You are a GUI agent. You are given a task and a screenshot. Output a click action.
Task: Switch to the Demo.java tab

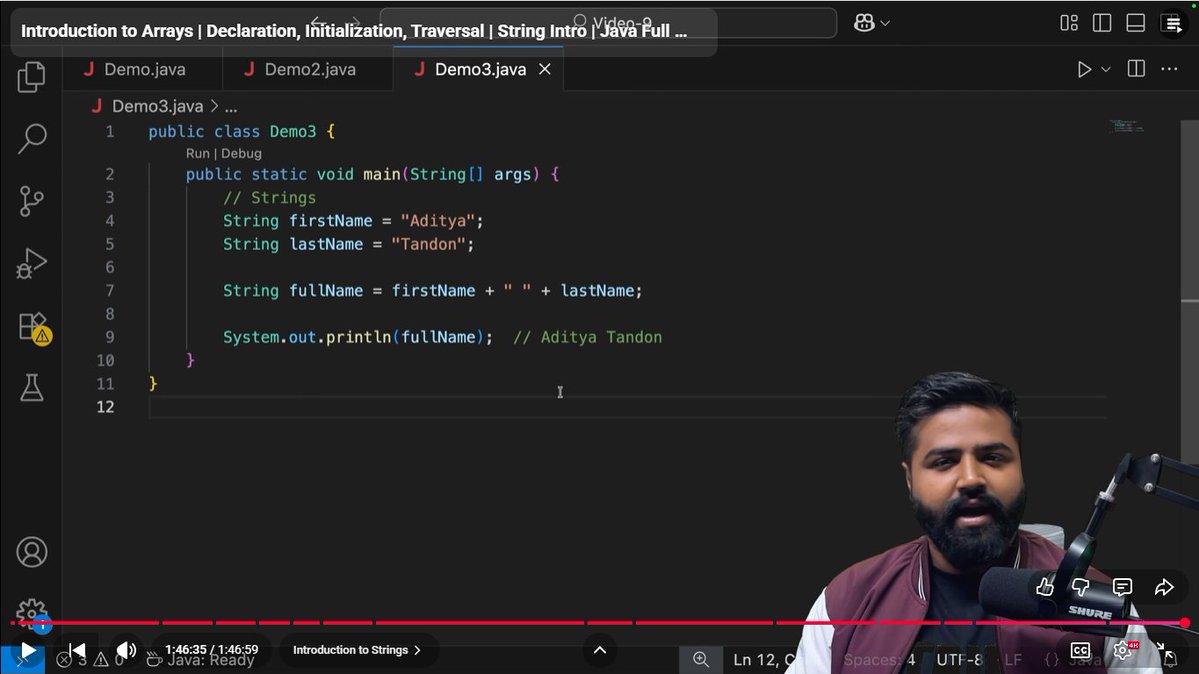pos(144,70)
